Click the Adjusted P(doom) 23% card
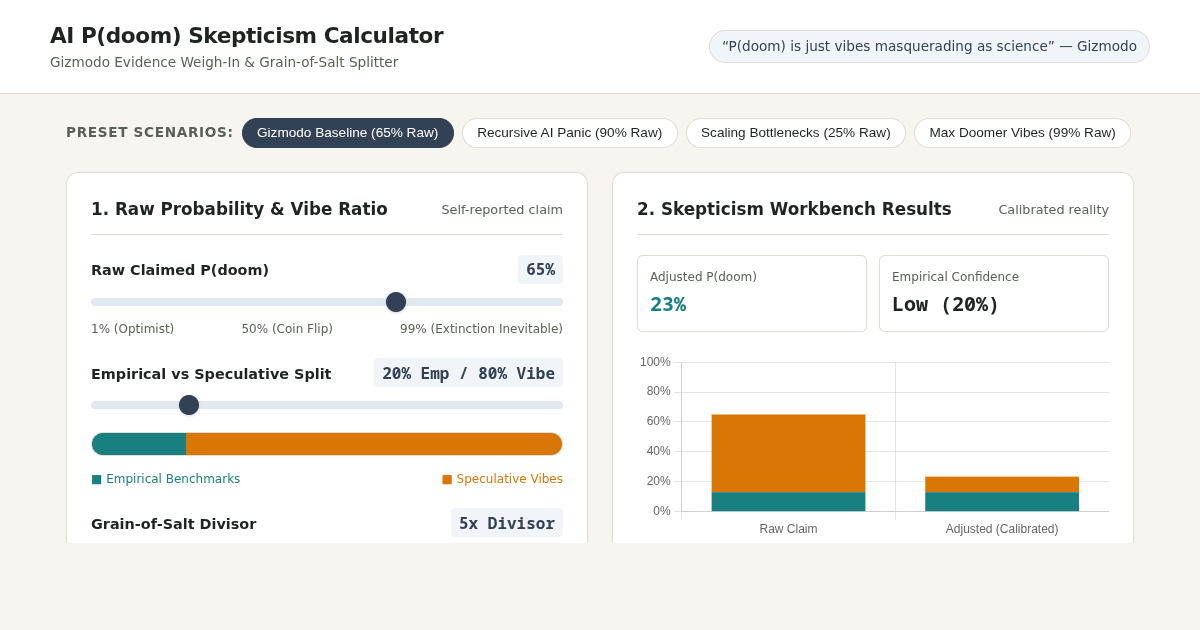The image size is (1200, 630). tap(752, 293)
